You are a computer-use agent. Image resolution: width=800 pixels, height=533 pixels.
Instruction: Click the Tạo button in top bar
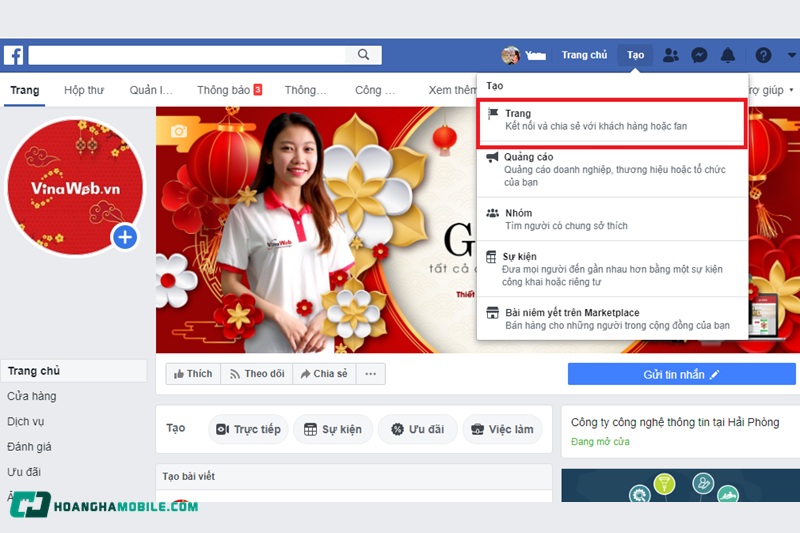point(635,55)
